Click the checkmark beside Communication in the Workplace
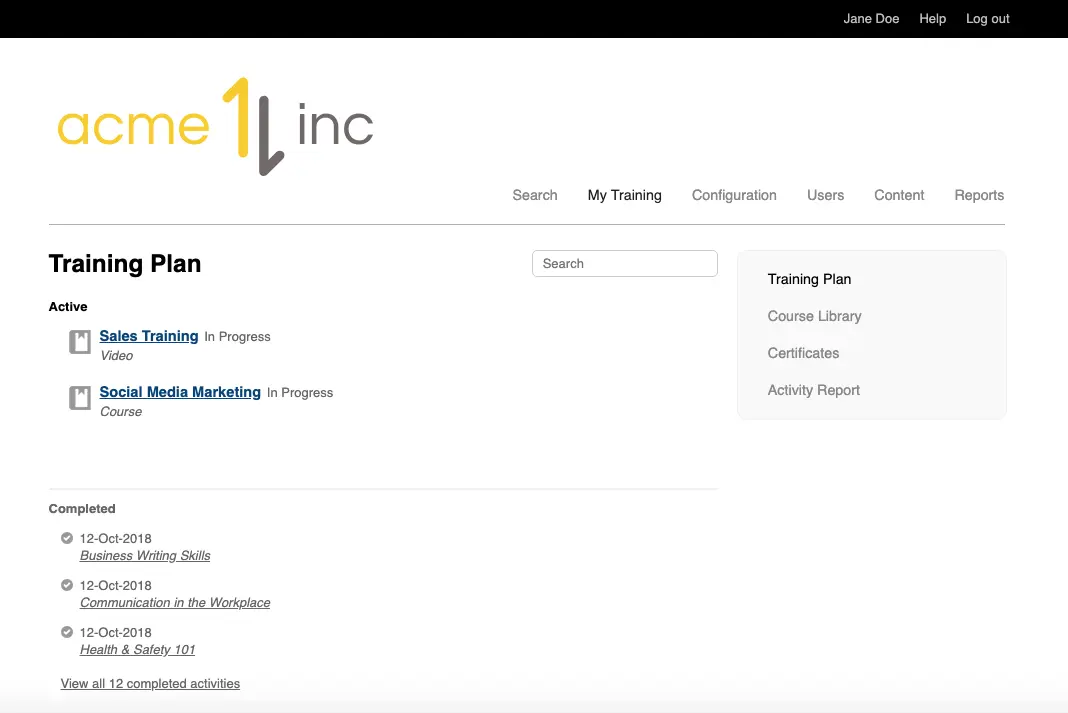Screen dimensions: 1068x713 67,585
